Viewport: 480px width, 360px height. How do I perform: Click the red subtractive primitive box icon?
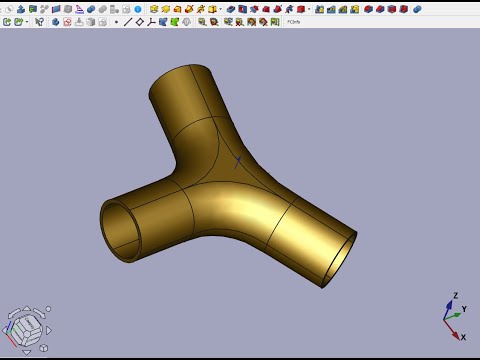coord(301,9)
